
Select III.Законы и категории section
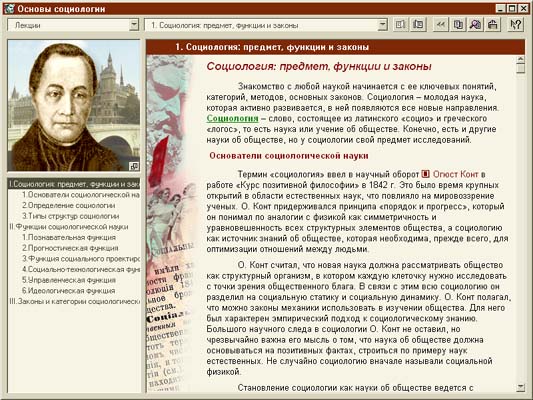click(x=74, y=301)
